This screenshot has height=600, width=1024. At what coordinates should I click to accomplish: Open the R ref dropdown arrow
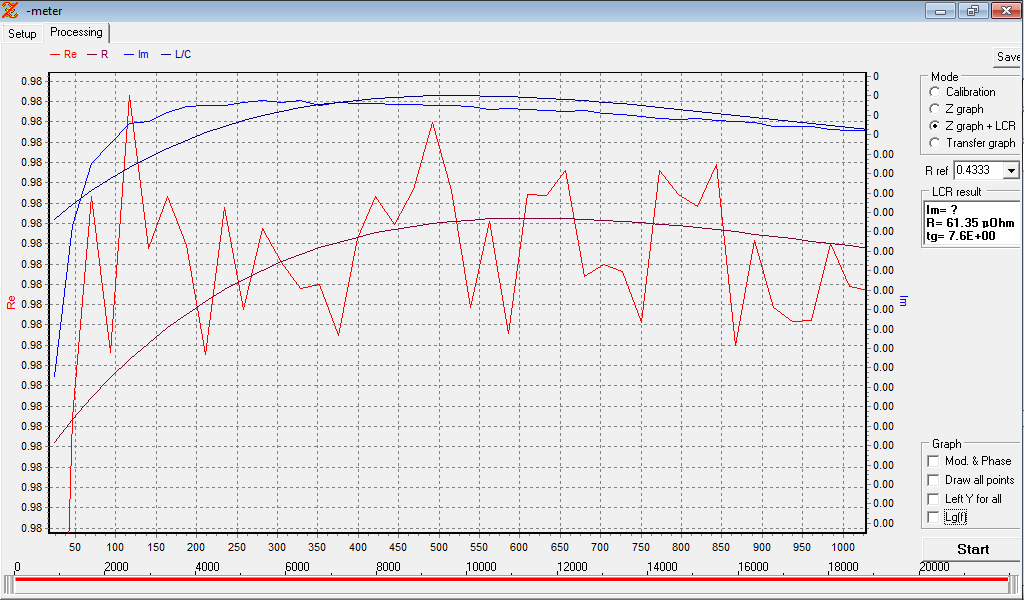(x=1011, y=170)
